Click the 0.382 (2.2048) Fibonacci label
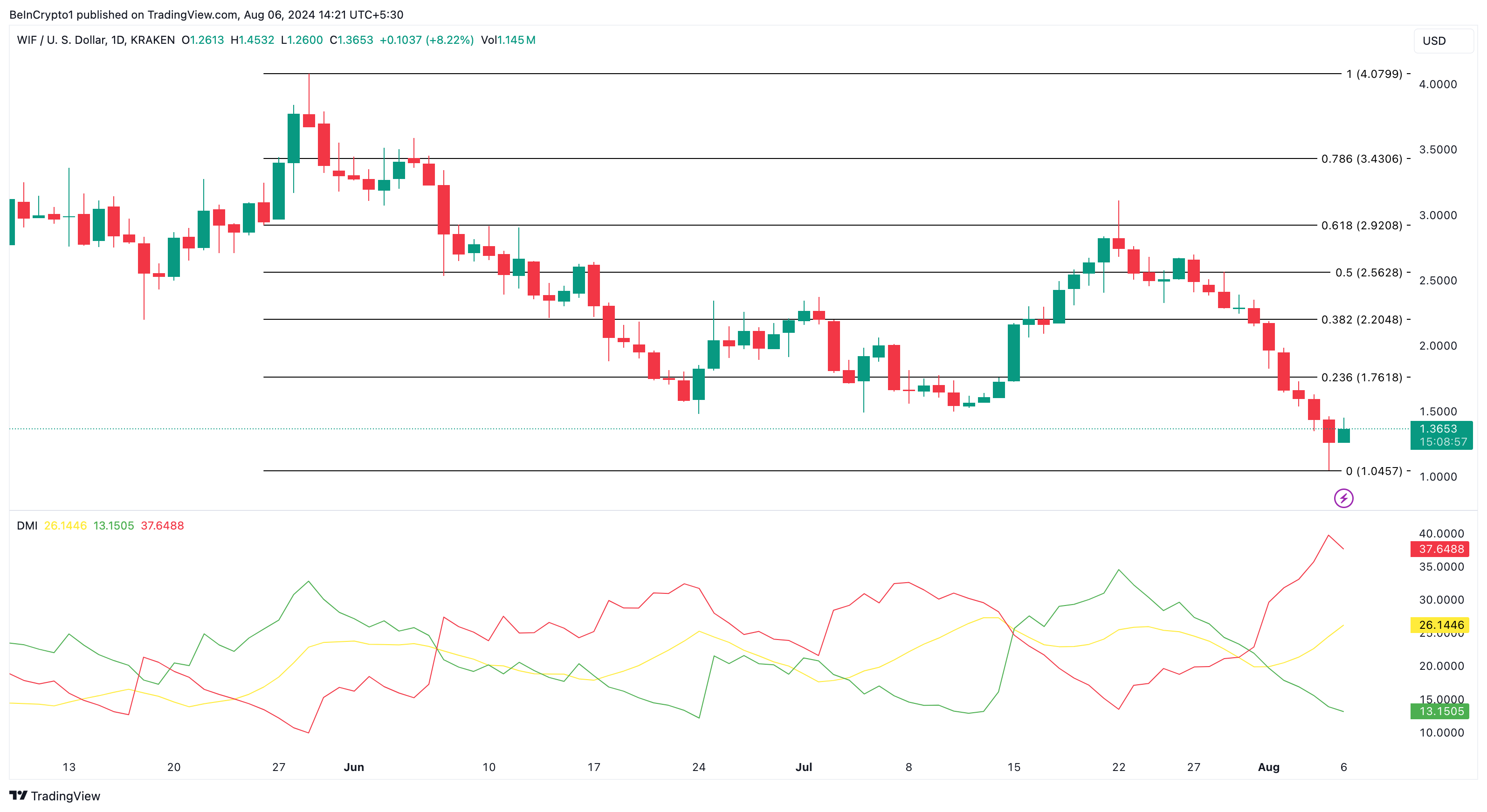The height and width of the screenshot is (812, 1487). (x=1361, y=320)
